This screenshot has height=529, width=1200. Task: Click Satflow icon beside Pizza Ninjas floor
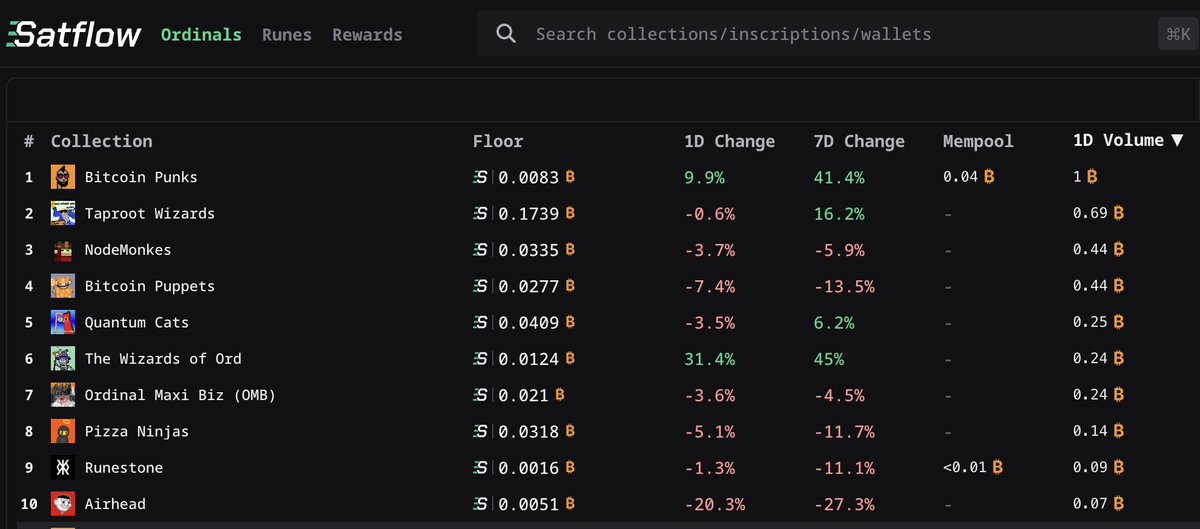coord(481,431)
